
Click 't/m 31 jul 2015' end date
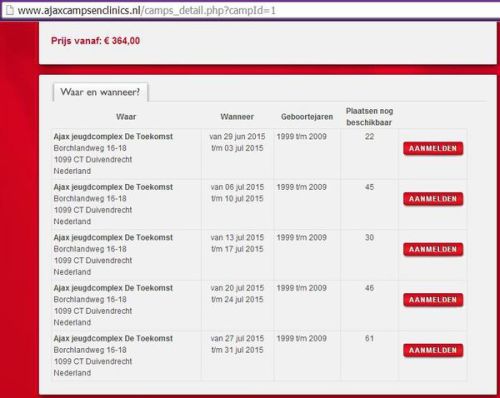click(237, 350)
